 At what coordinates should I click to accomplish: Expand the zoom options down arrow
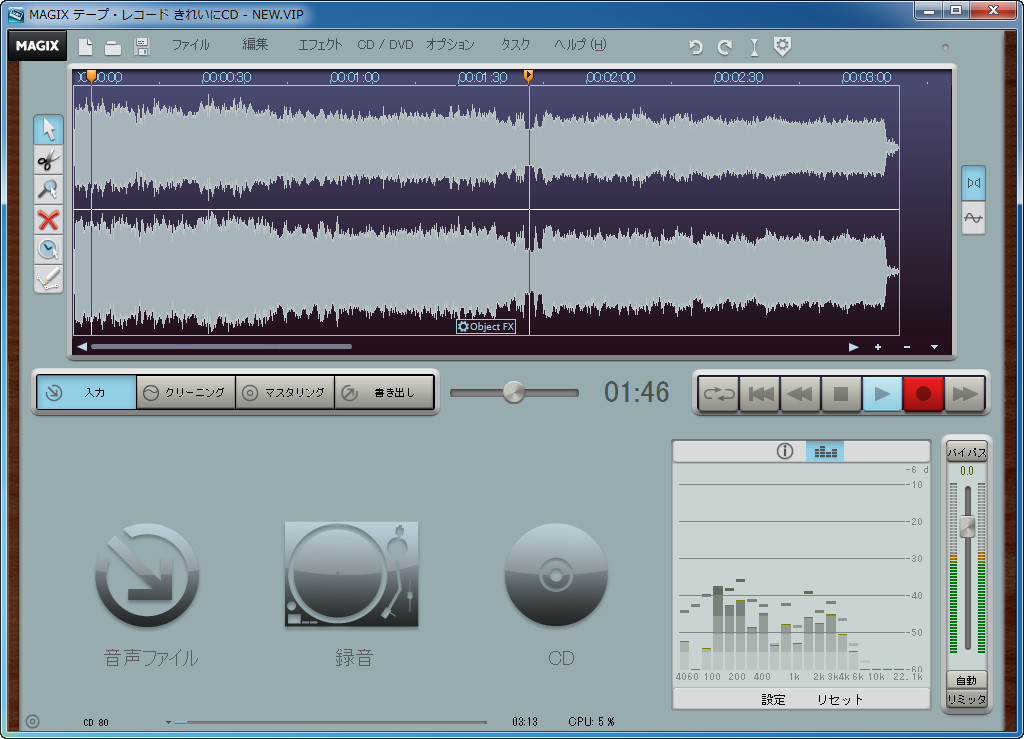(x=935, y=347)
